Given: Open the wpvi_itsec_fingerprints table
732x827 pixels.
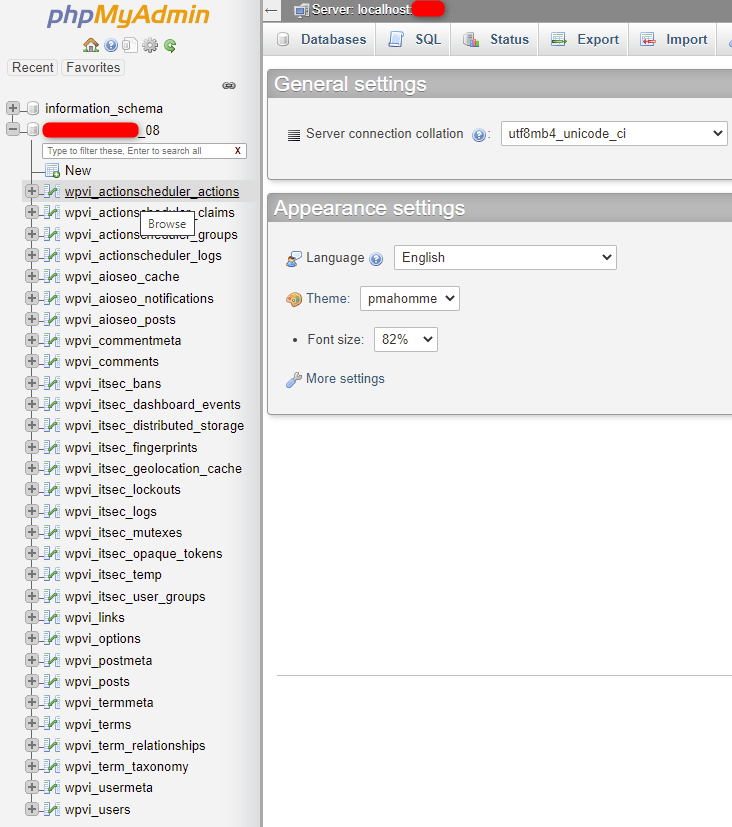Looking at the screenshot, I should 131,447.
